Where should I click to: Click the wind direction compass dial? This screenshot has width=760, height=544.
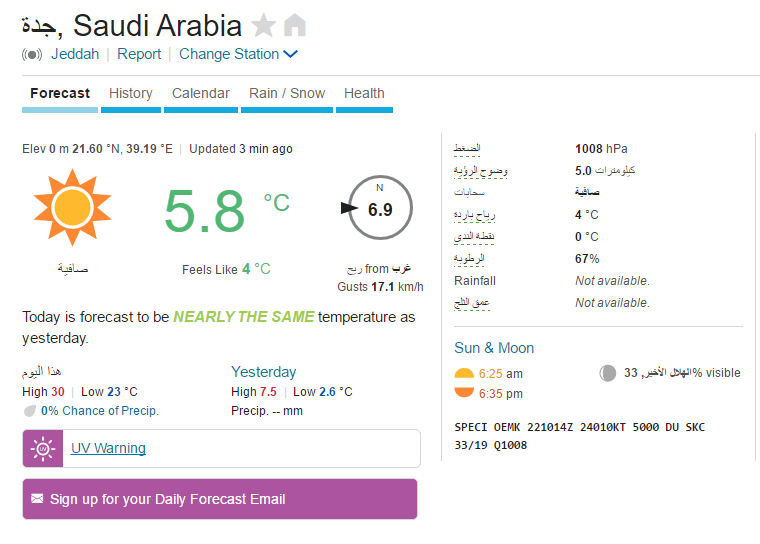pos(380,208)
